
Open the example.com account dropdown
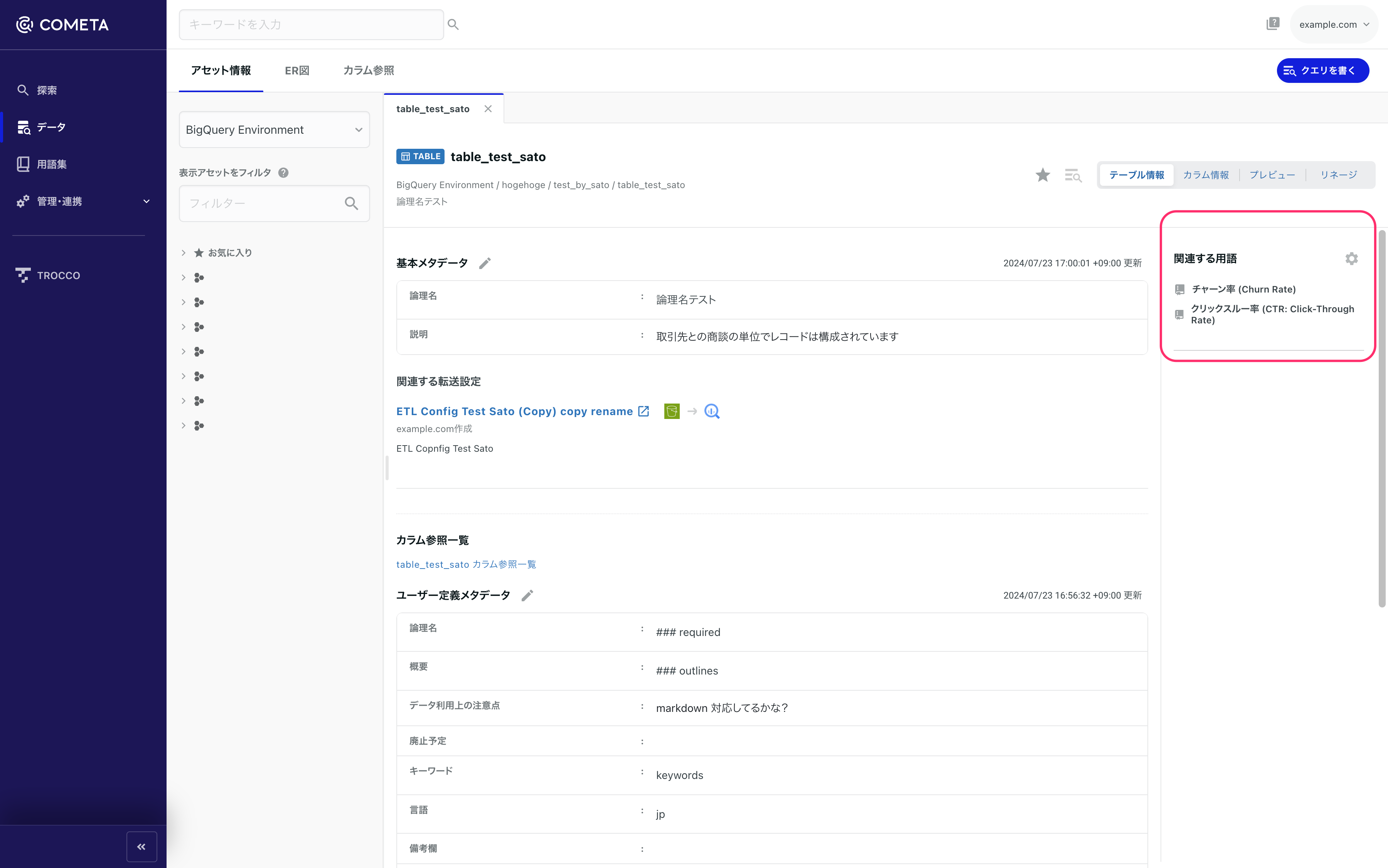[1334, 24]
